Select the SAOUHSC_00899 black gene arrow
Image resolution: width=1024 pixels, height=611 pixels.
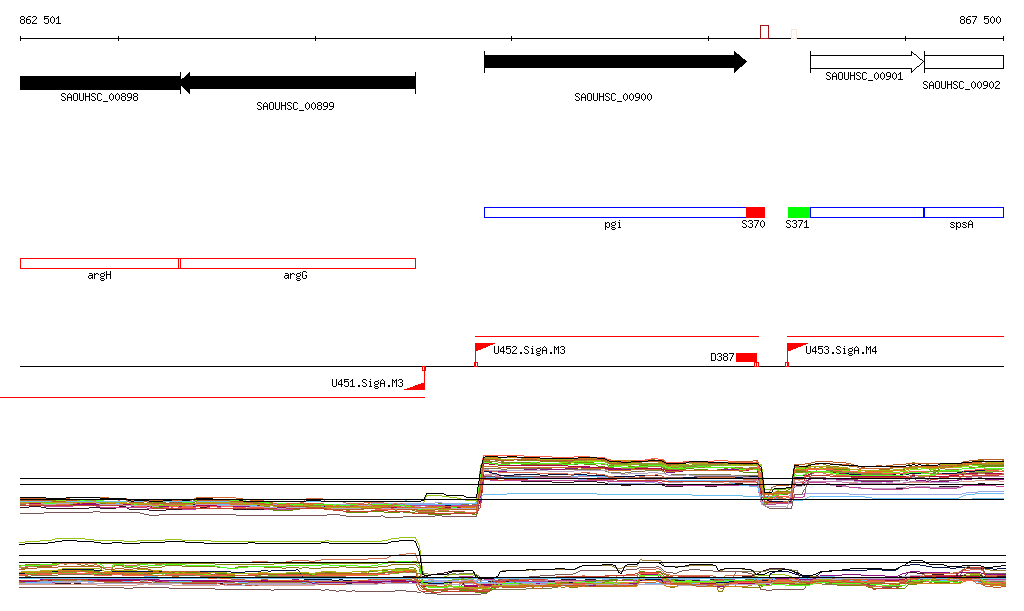click(x=298, y=83)
